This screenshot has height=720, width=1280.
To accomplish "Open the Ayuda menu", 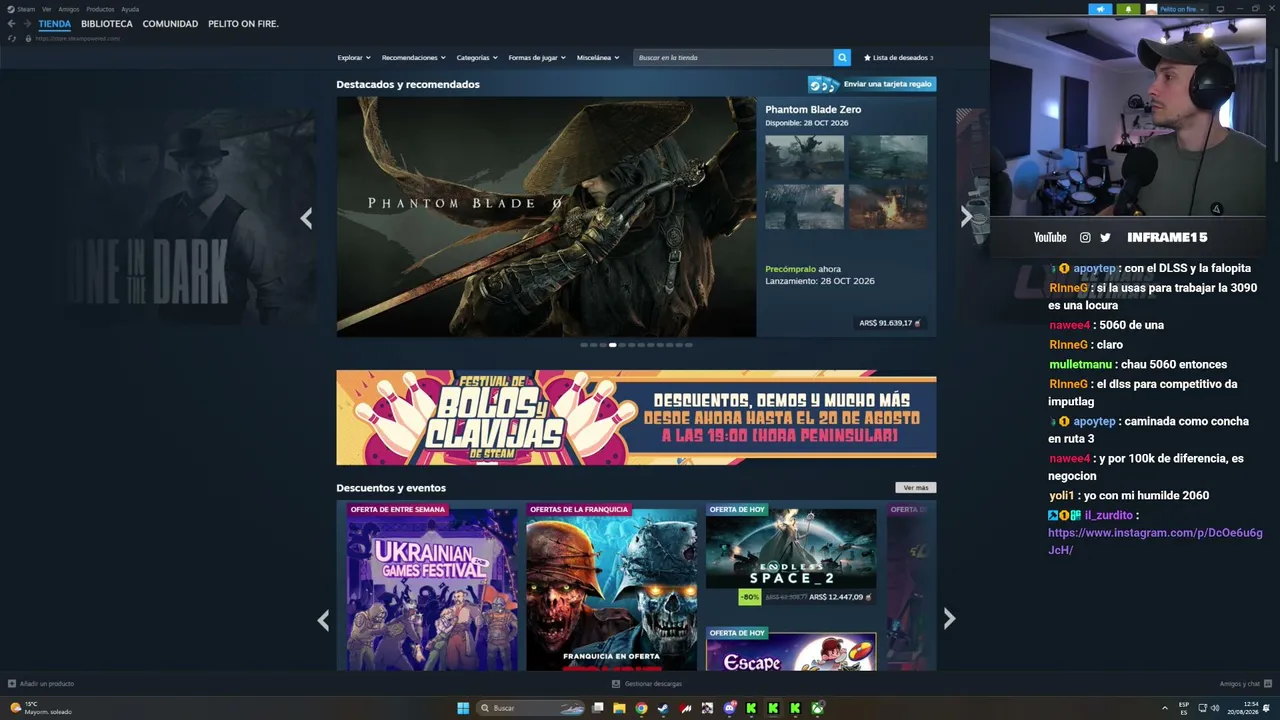I will point(130,9).
